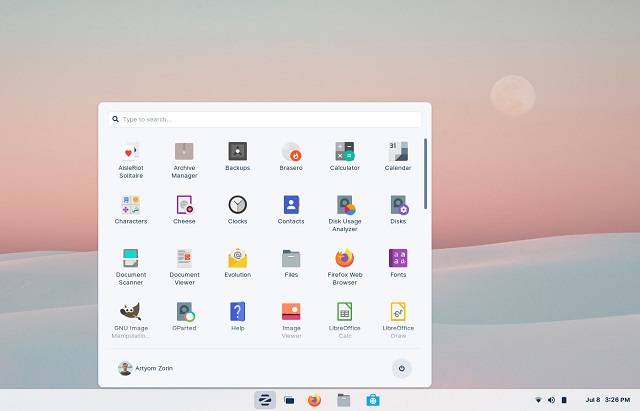Open Disk Usage Analyzer
Viewport: 640px width, 411px height.
click(344, 213)
